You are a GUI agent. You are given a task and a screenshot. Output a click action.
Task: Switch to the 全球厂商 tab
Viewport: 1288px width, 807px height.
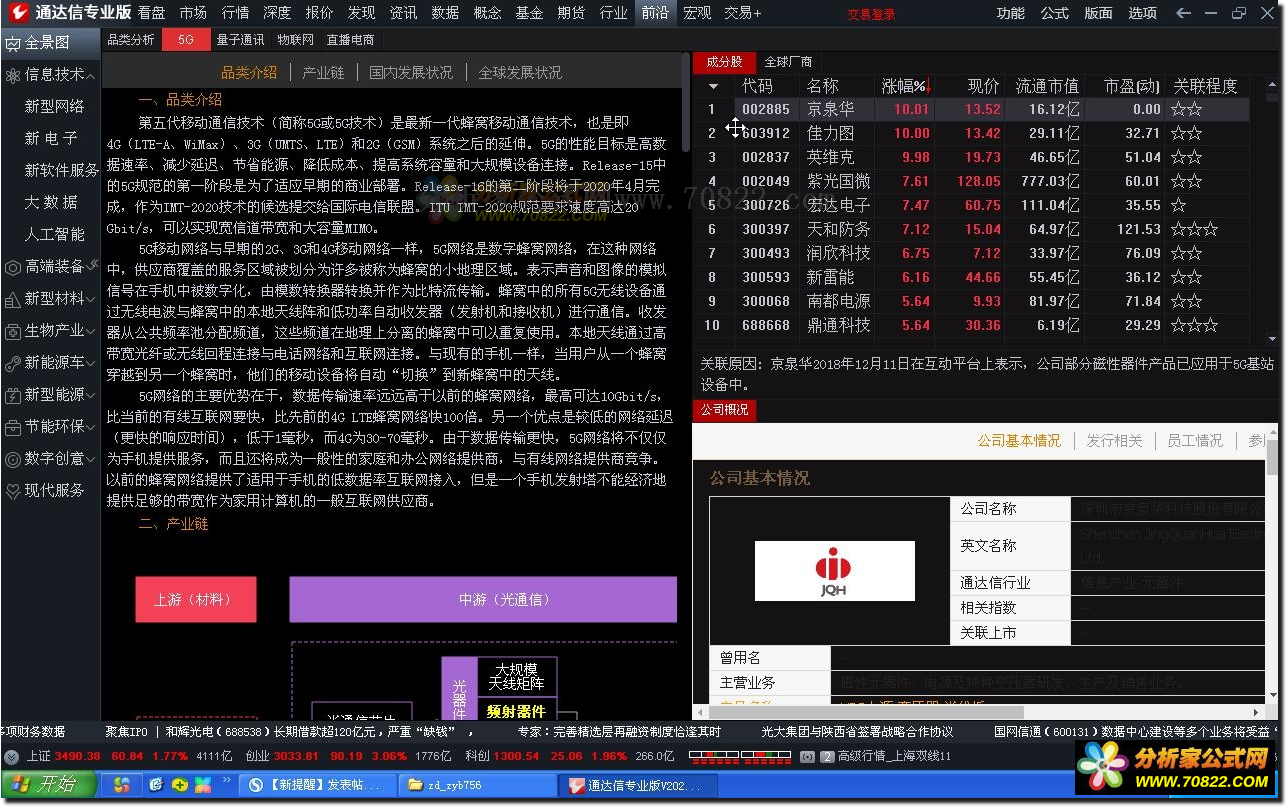point(788,61)
